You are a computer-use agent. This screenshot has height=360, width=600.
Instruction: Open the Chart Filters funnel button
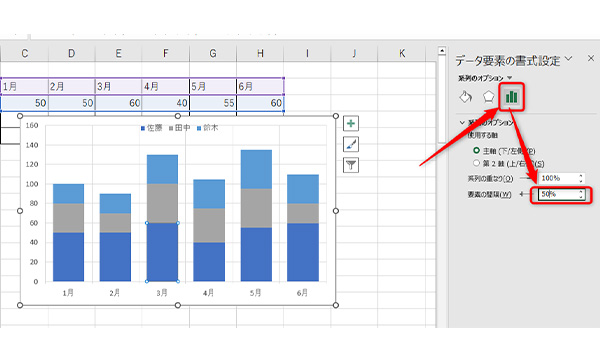coord(351,165)
